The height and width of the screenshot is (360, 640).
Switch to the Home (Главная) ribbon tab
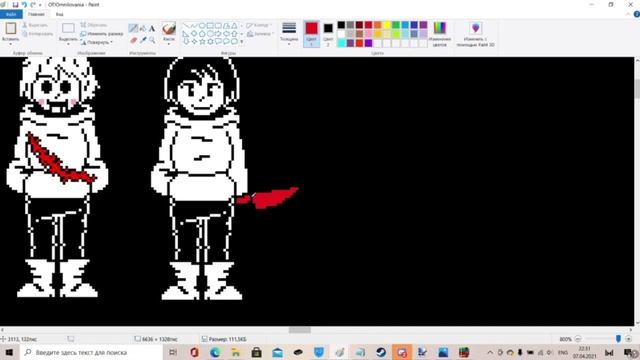(36, 14)
